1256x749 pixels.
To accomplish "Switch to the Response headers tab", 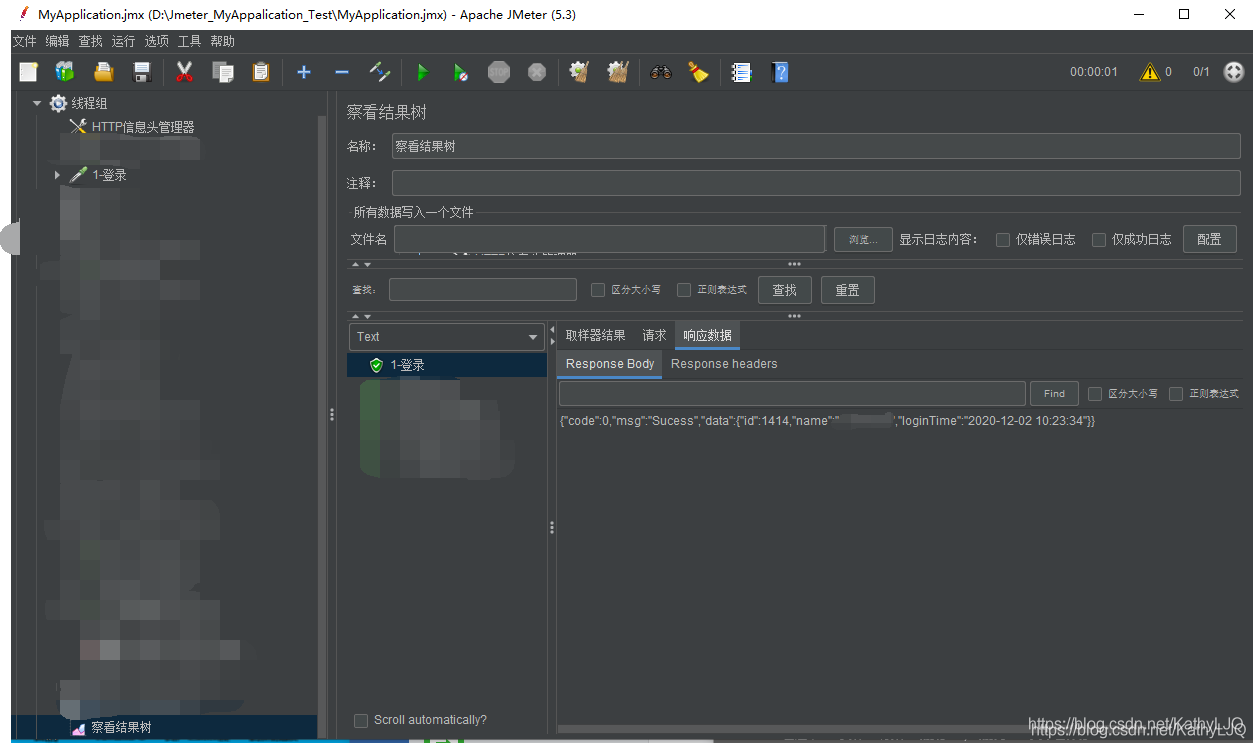I will coord(724,364).
